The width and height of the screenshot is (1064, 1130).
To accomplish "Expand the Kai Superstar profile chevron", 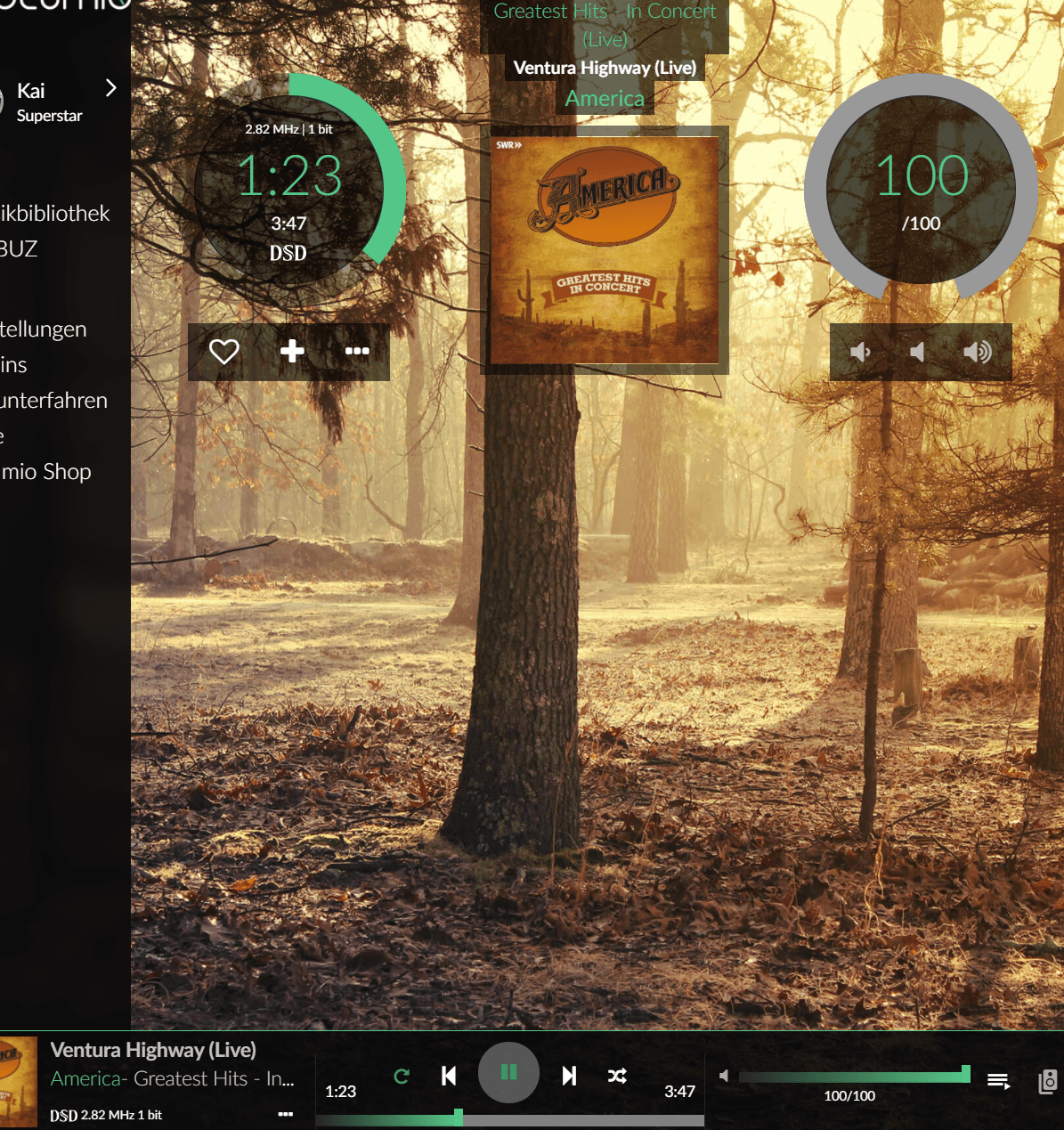I will click(x=111, y=87).
